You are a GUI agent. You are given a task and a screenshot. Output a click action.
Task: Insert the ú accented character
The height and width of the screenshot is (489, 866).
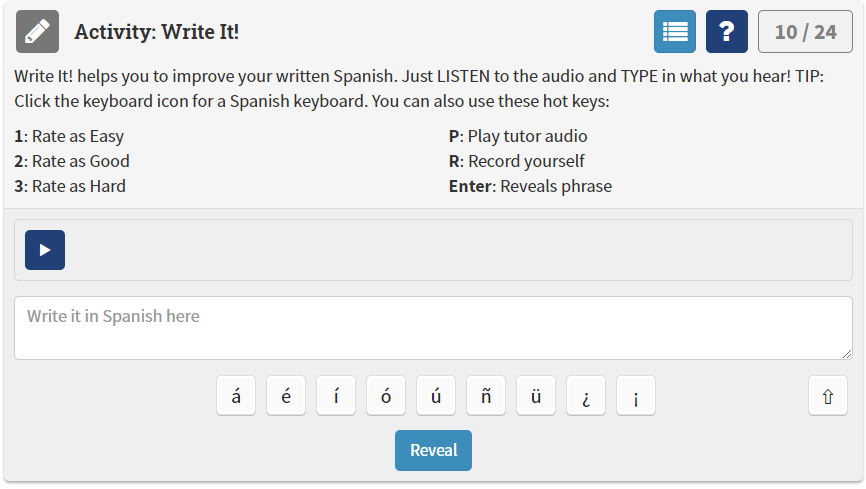(436, 396)
